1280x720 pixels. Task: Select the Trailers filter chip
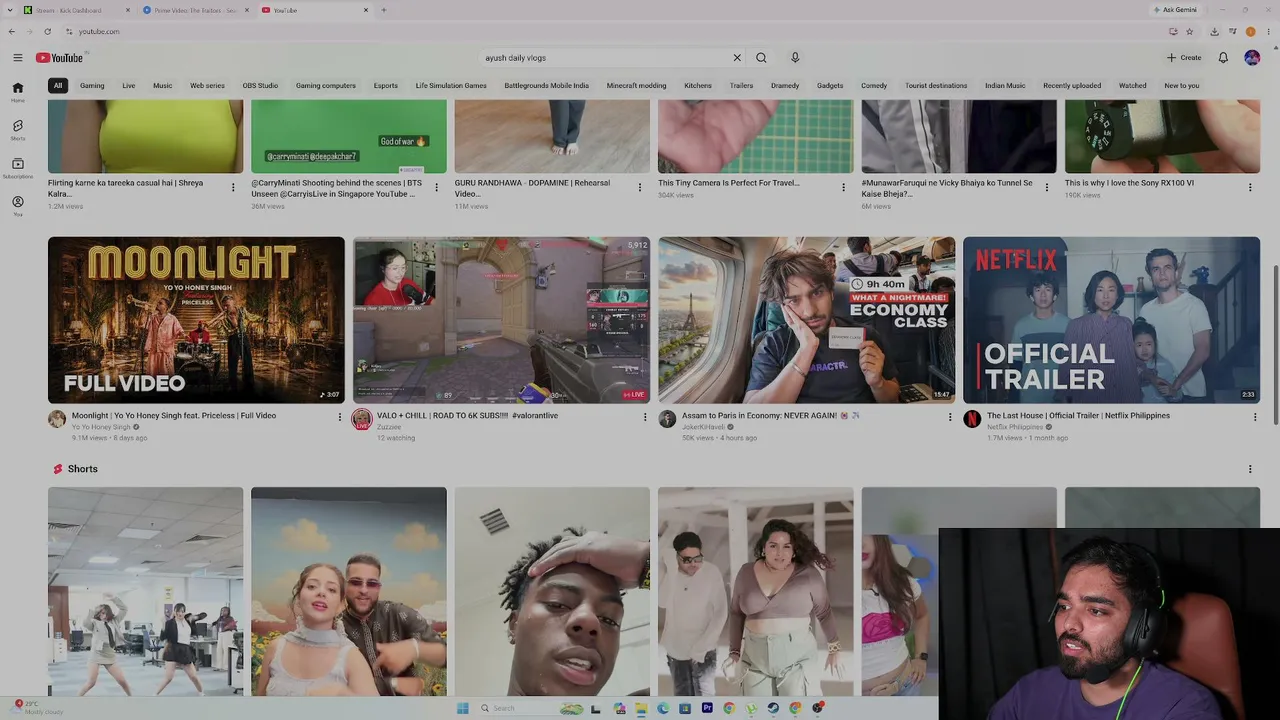point(741,86)
